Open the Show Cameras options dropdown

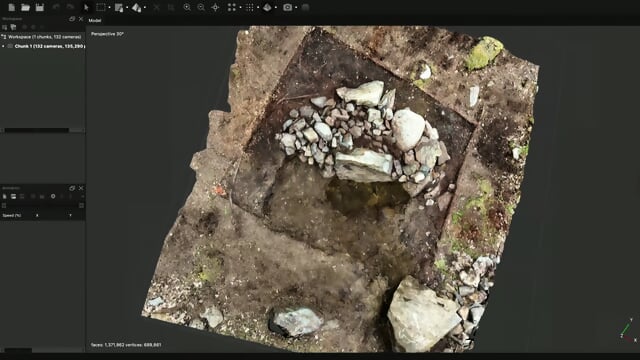point(296,7)
